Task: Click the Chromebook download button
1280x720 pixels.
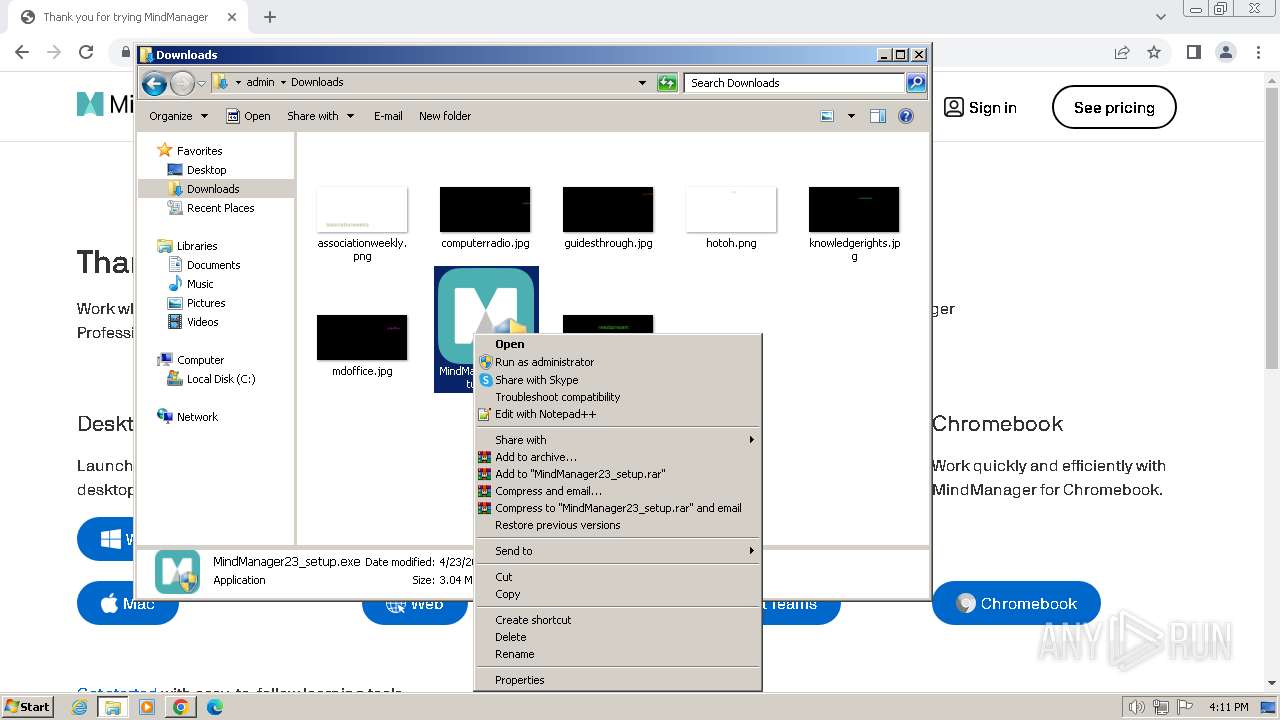Action: (x=1016, y=603)
